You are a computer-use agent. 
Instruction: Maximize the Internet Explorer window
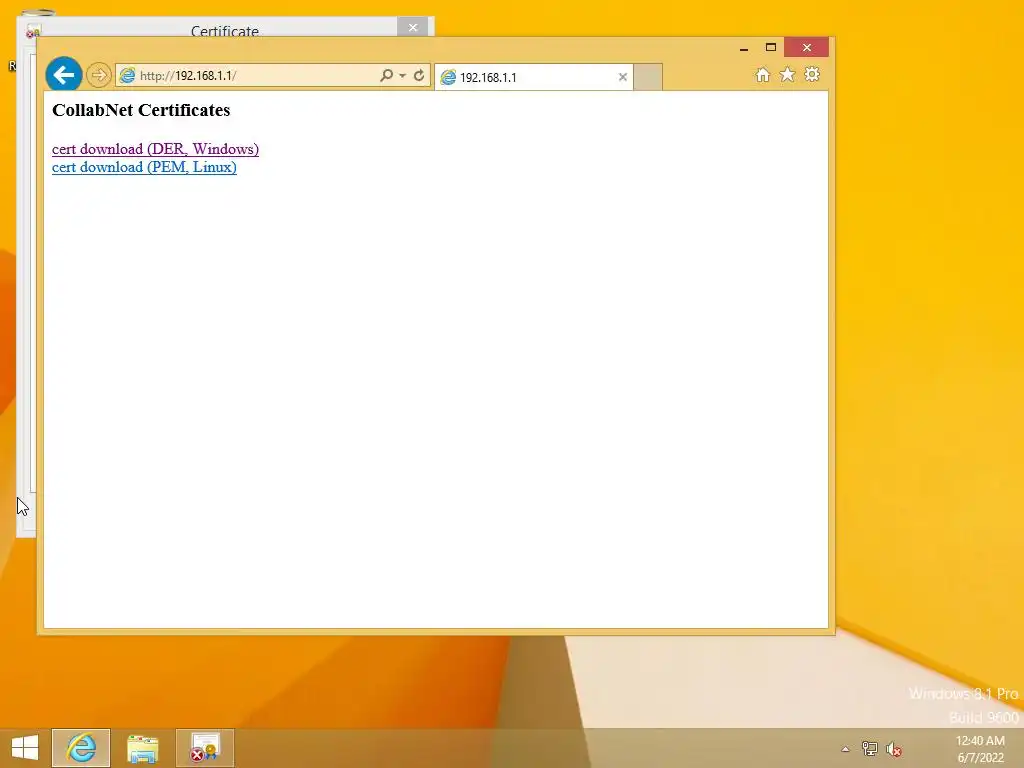(771, 48)
